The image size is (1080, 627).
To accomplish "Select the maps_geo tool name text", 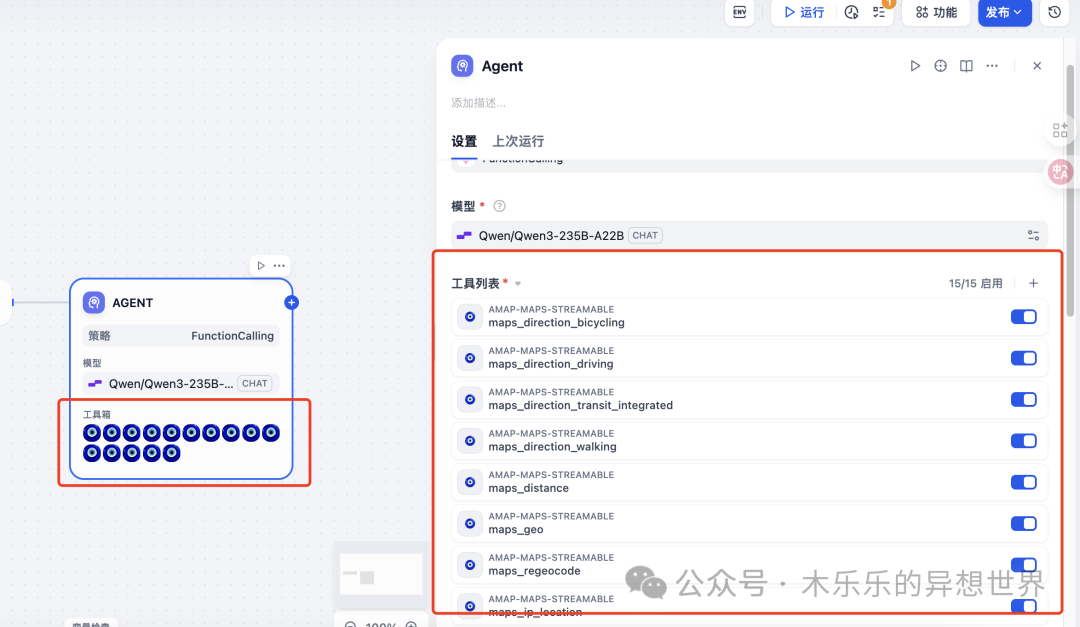I will tap(516, 530).
